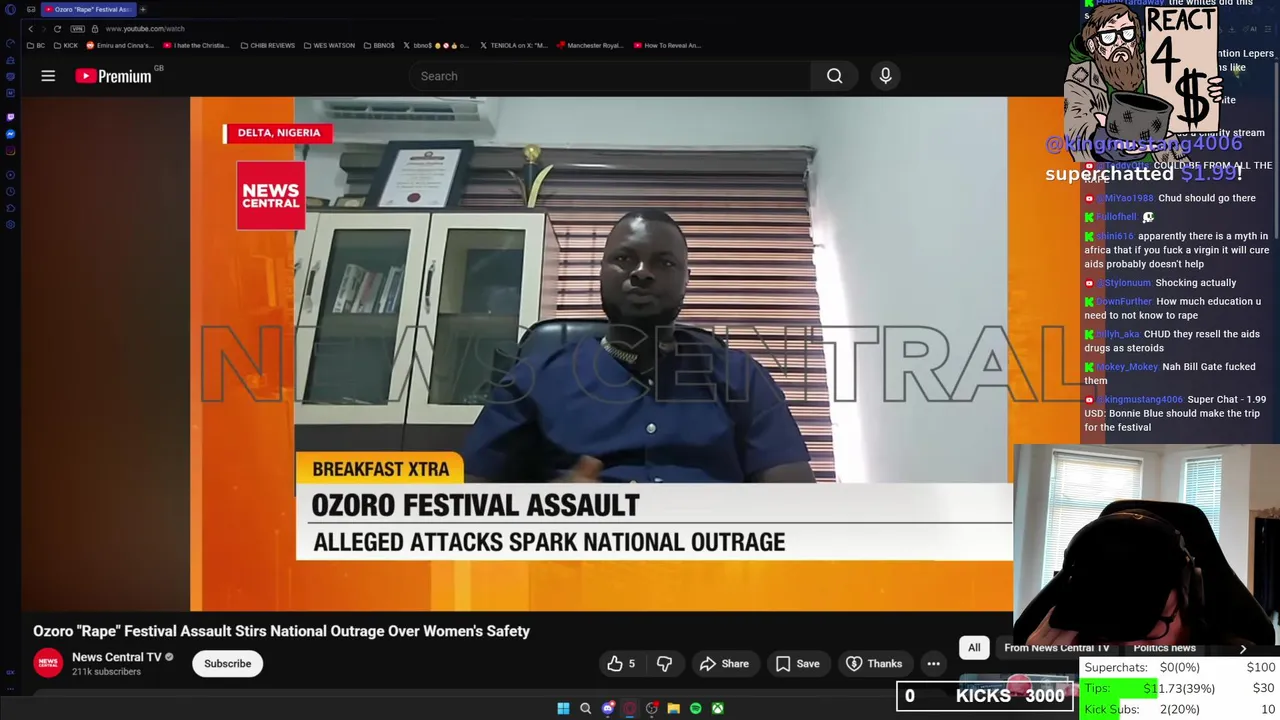Open Twitch panel in browser sidebar
The width and height of the screenshot is (1280, 720).
tap(10, 117)
